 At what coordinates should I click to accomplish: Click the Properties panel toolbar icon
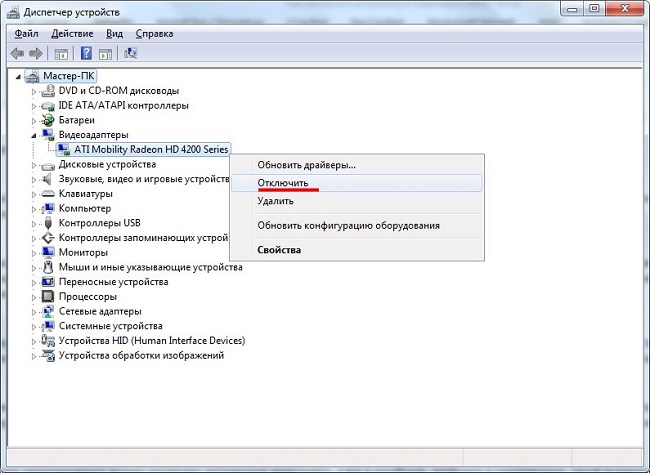(x=105, y=53)
